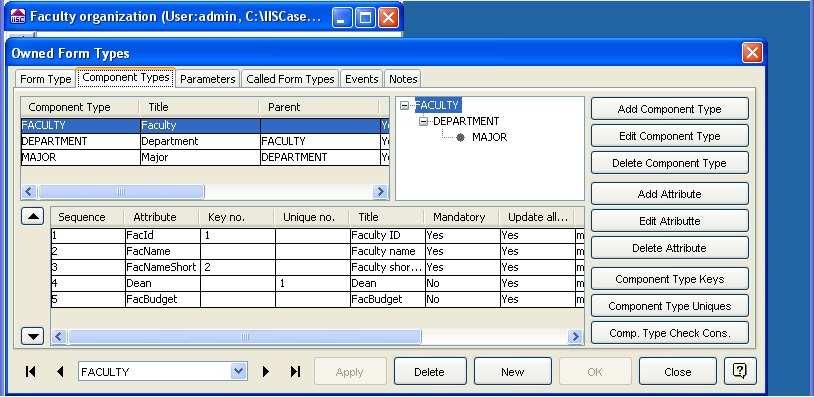Click the Sequence column header
The width and height of the screenshot is (814, 397).
coord(87,217)
